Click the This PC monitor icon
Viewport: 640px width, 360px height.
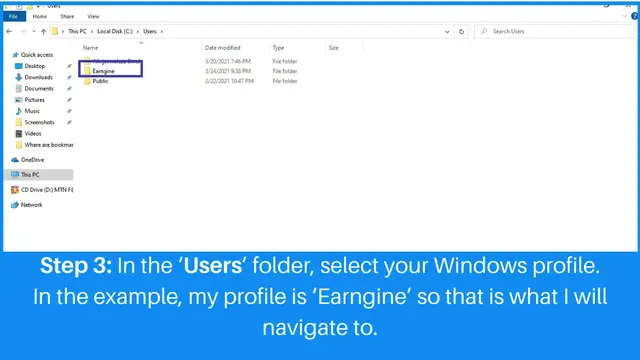pos(15,174)
